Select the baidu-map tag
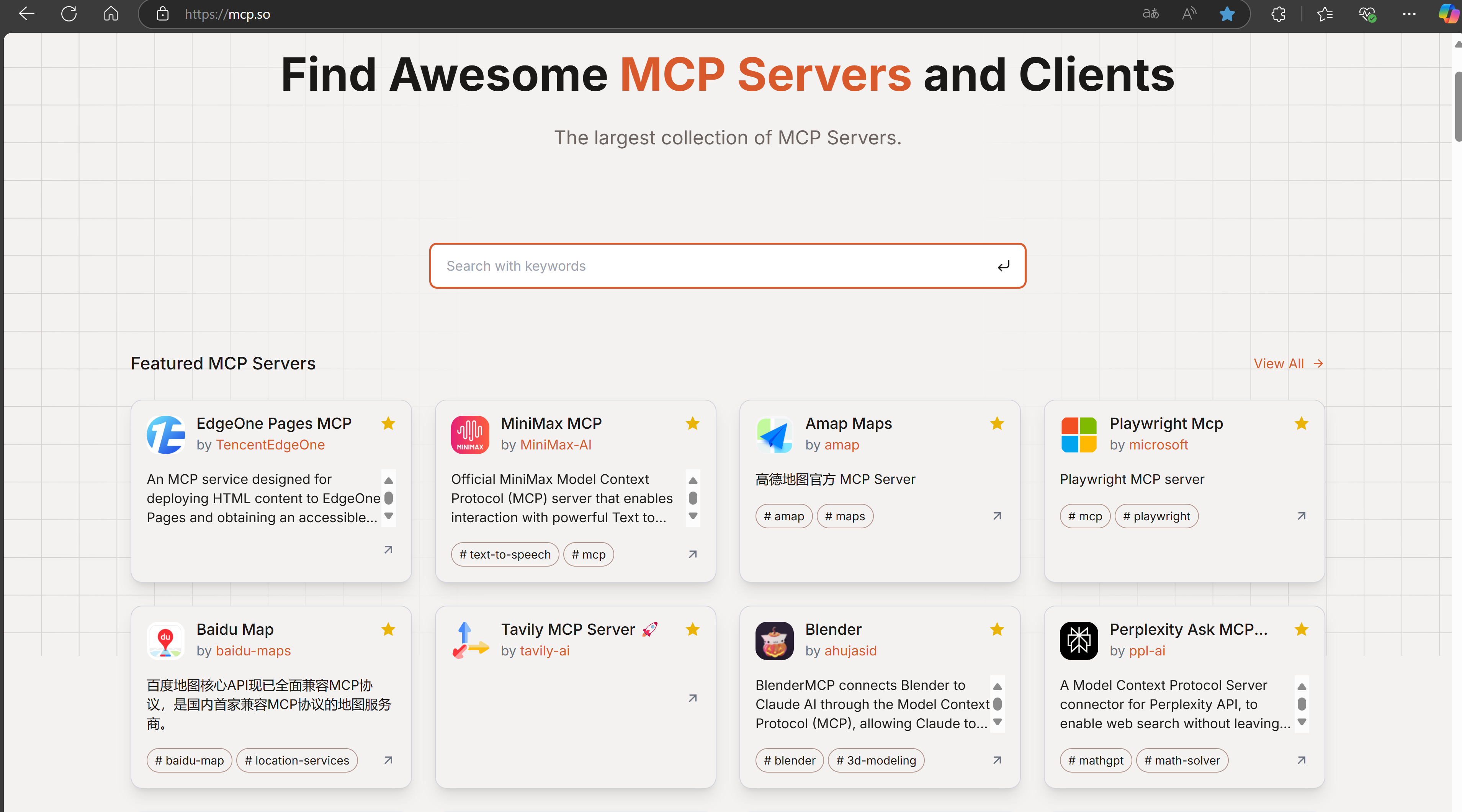This screenshot has height=812, width=1462. [x=190, y=760]
